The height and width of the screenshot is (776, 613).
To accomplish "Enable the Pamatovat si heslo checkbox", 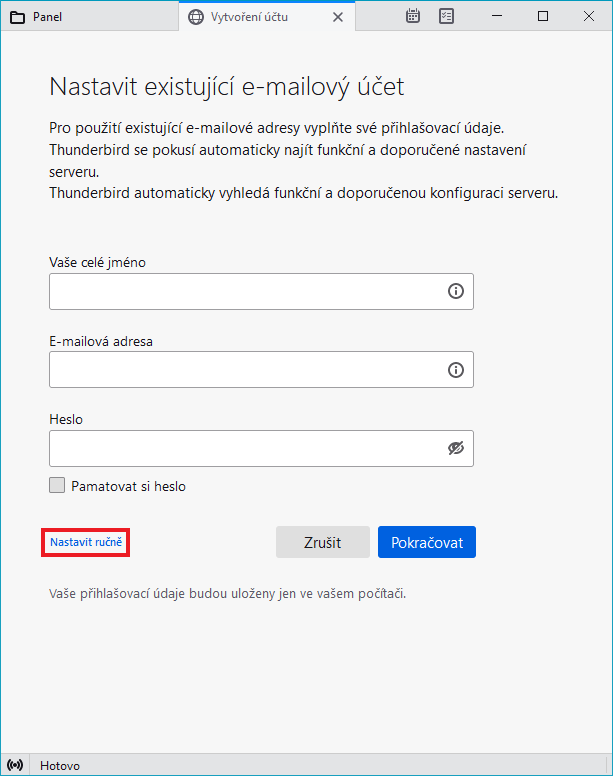I will [x=58, y=486].
